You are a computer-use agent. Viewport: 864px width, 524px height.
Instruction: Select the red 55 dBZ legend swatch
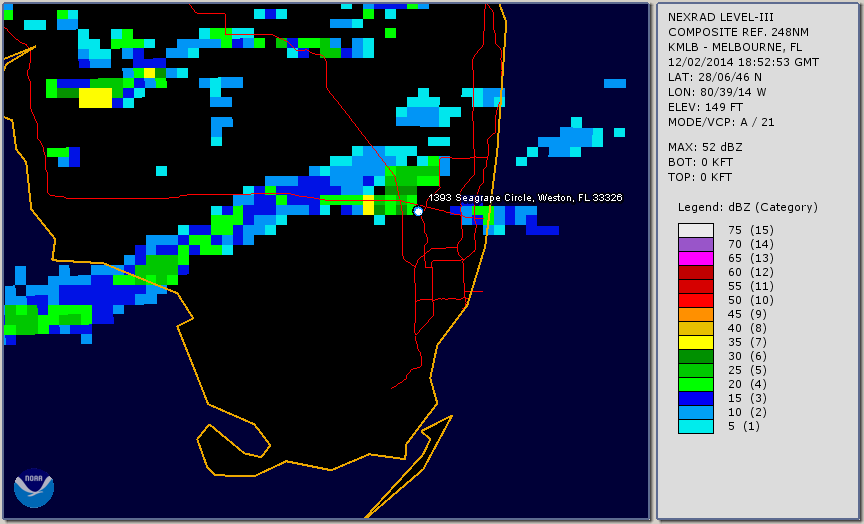[x=695, y=286]
